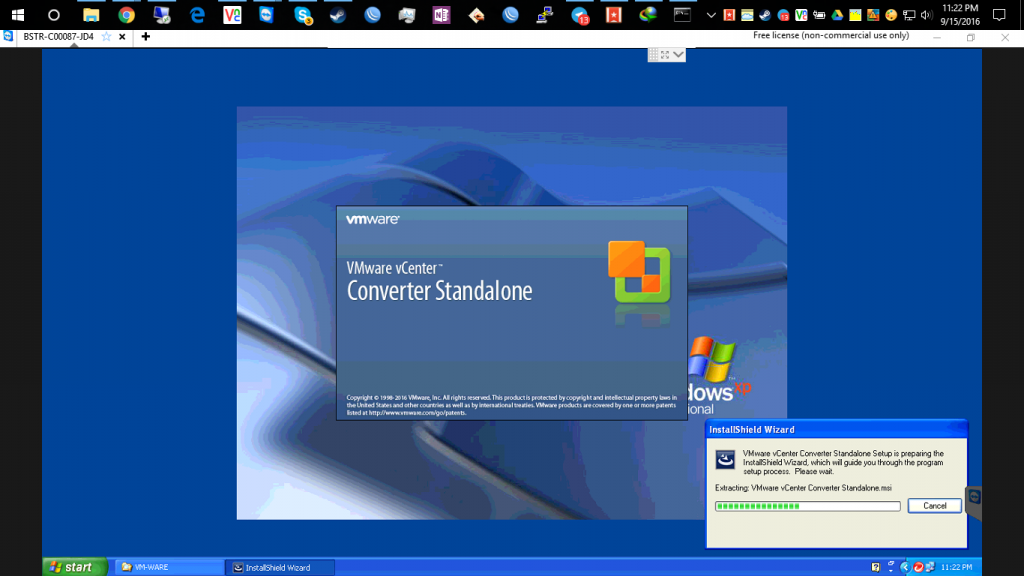Click XP tray network computers icon

point(930,568)
